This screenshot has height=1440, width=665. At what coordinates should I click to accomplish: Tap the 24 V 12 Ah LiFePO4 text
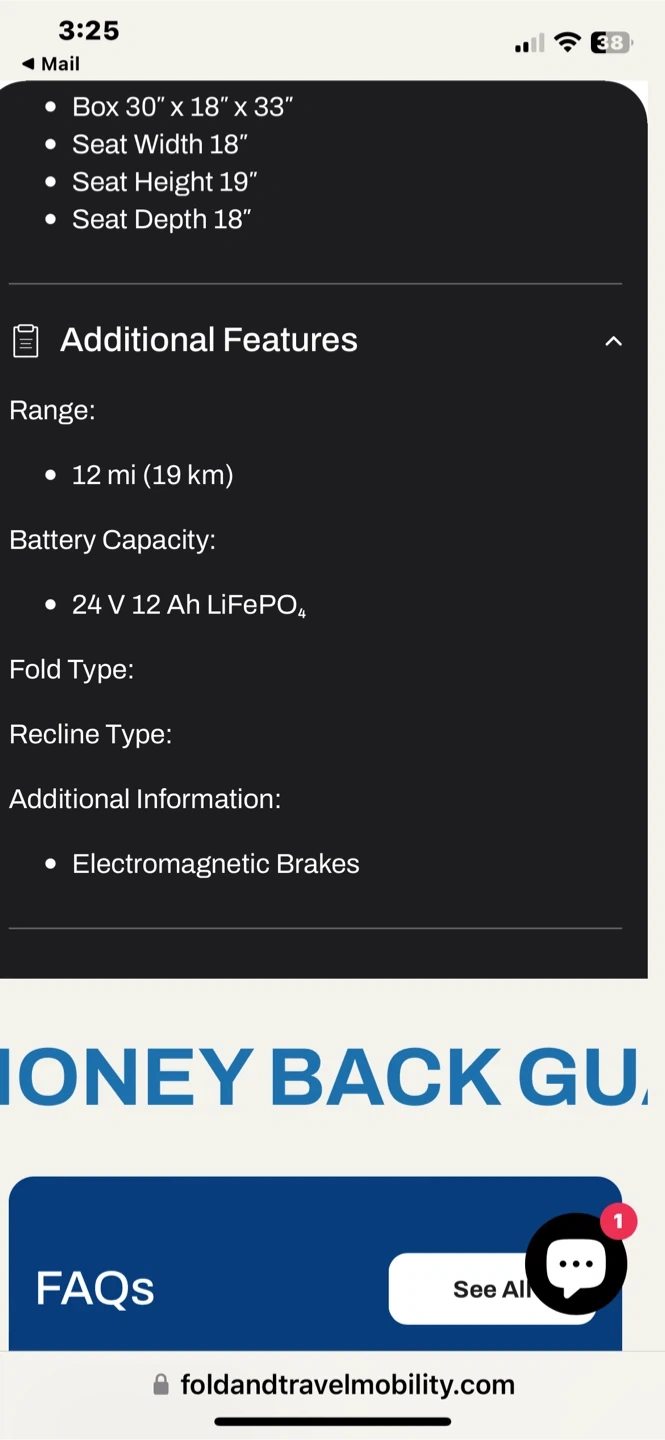pyautogui.click(x=188, y=605)
